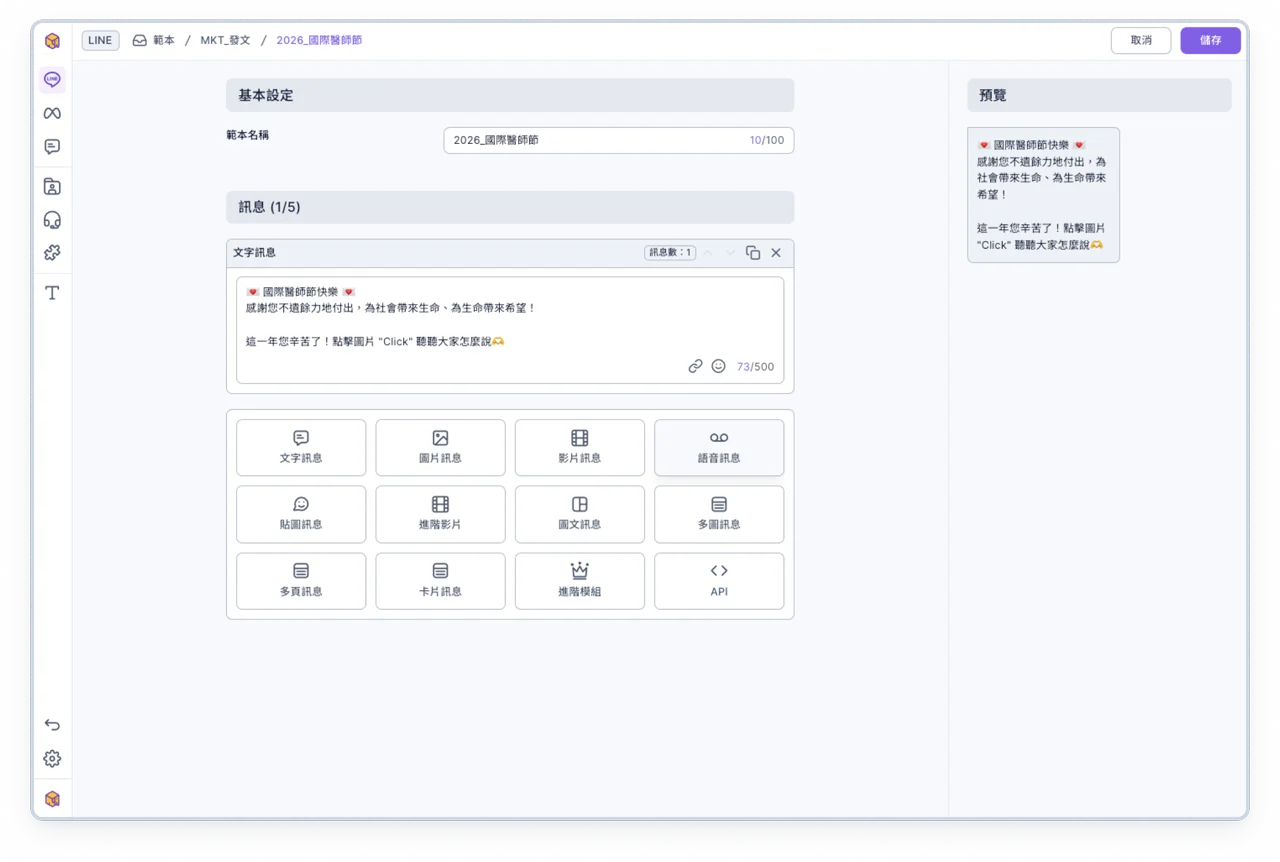Click the 儲存 save button
This screenshot has width=1280, height=862.
[1211, 41]
